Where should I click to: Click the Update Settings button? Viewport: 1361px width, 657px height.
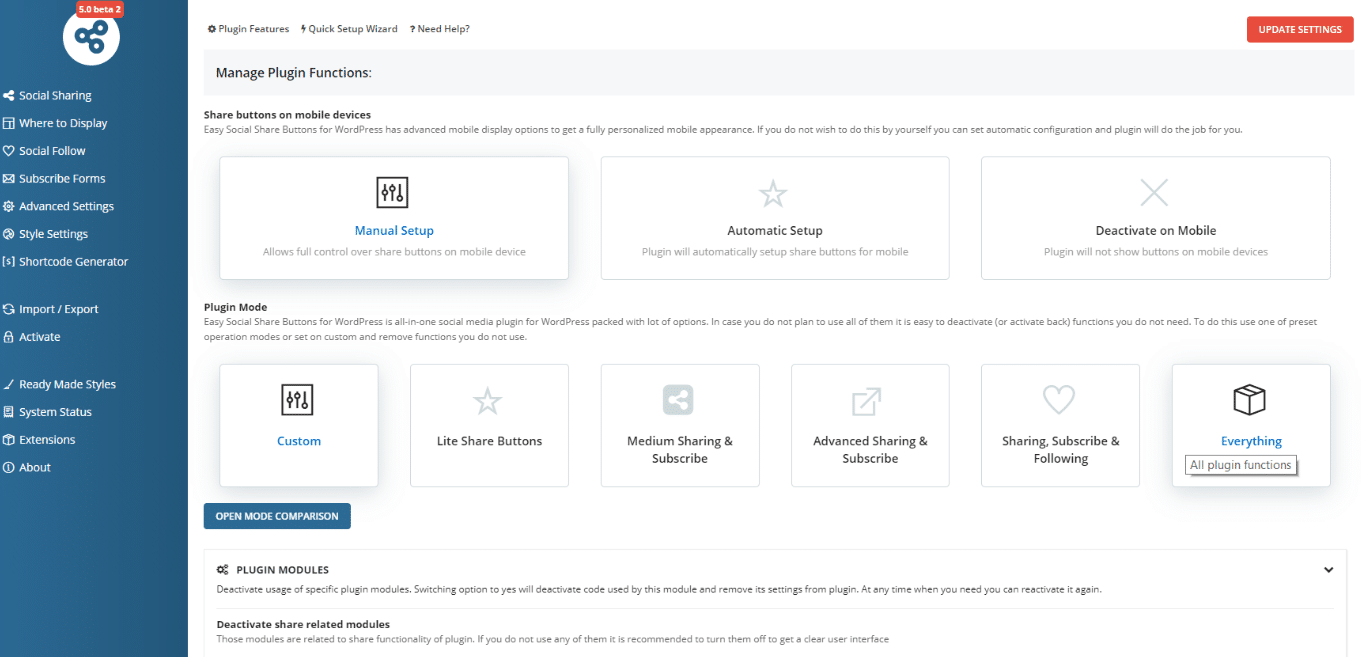click(x=1299, y=29)
